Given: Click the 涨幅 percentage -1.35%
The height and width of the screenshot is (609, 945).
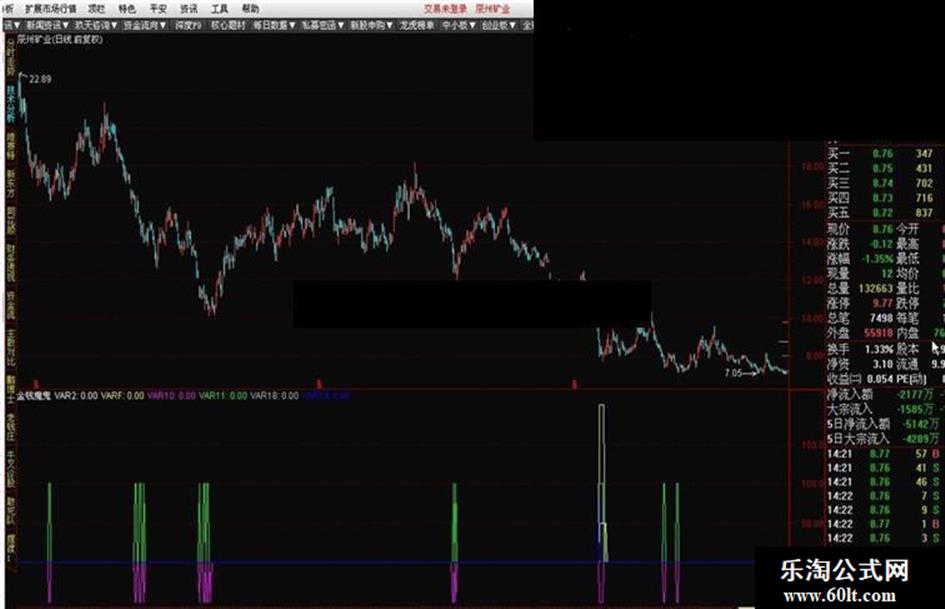Looking at the screenshot, I should coord(877,259).
